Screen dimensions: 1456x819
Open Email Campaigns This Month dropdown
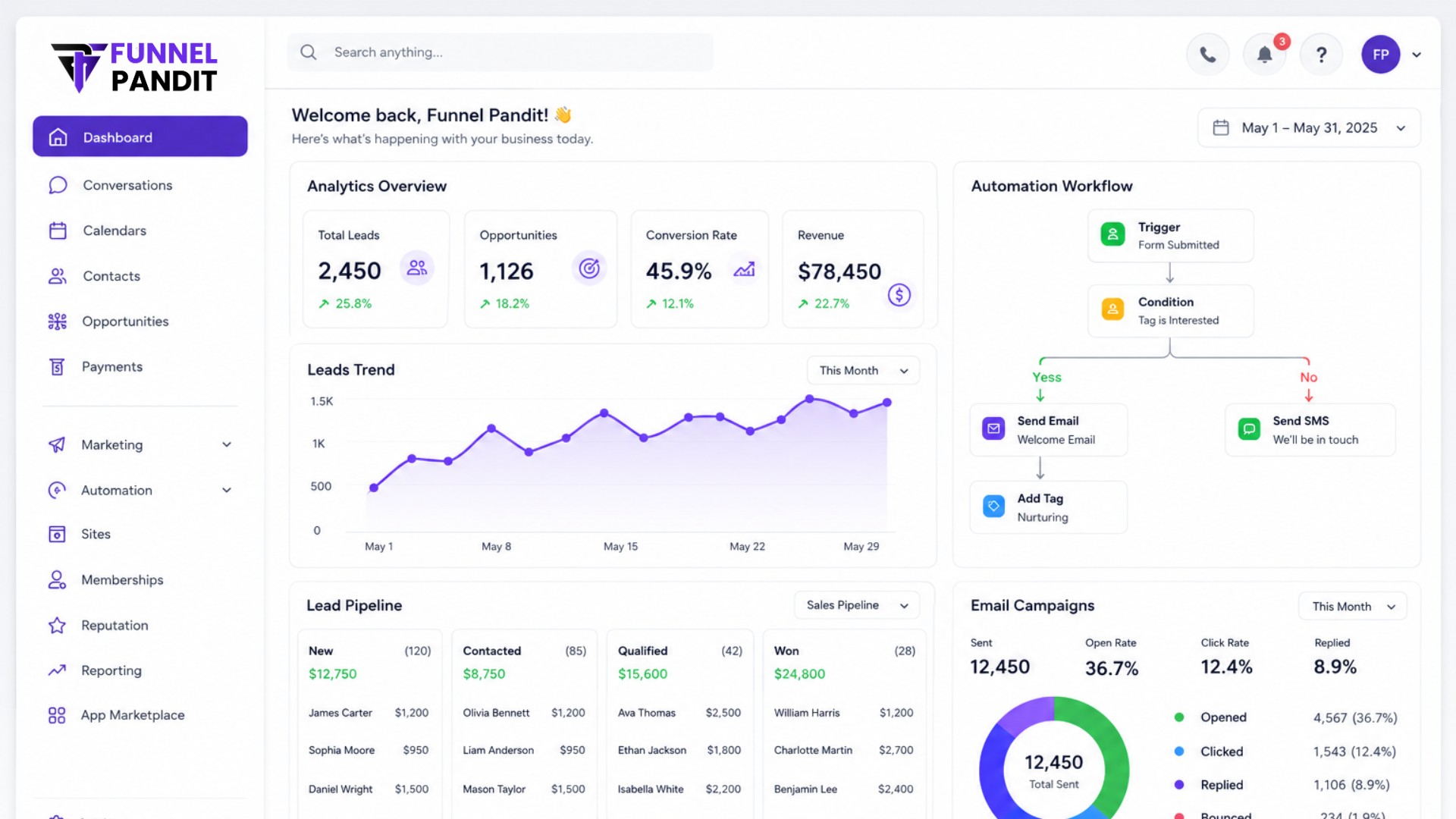pos(1353,606)
